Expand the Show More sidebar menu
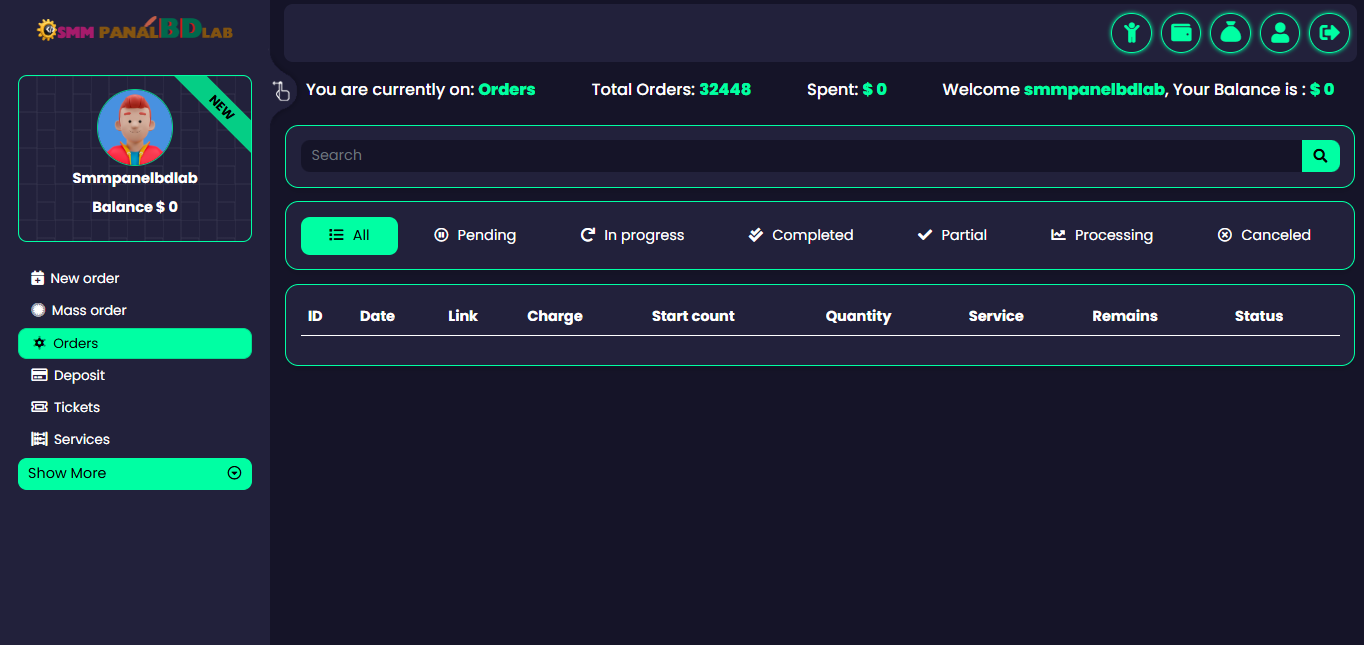1364x645 pixels. click(x=135, y=474)
